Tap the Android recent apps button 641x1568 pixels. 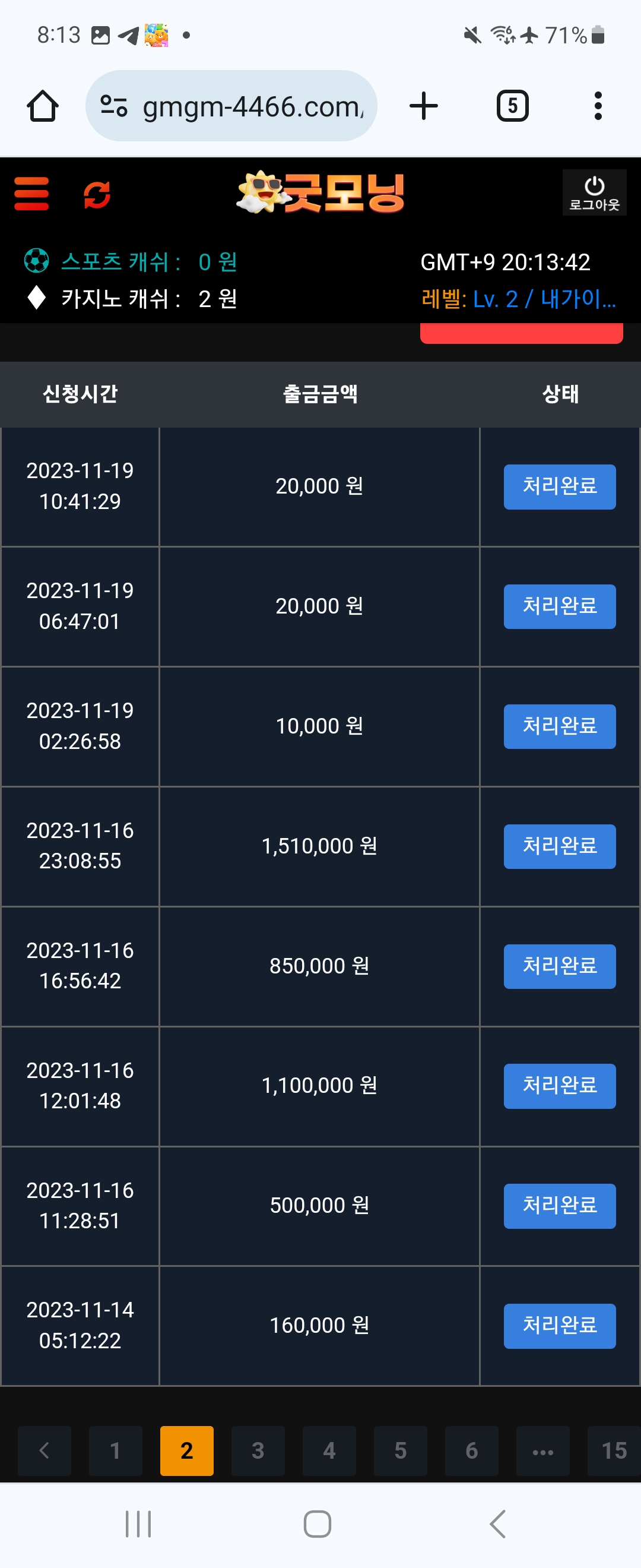(x=138, y=1524)
